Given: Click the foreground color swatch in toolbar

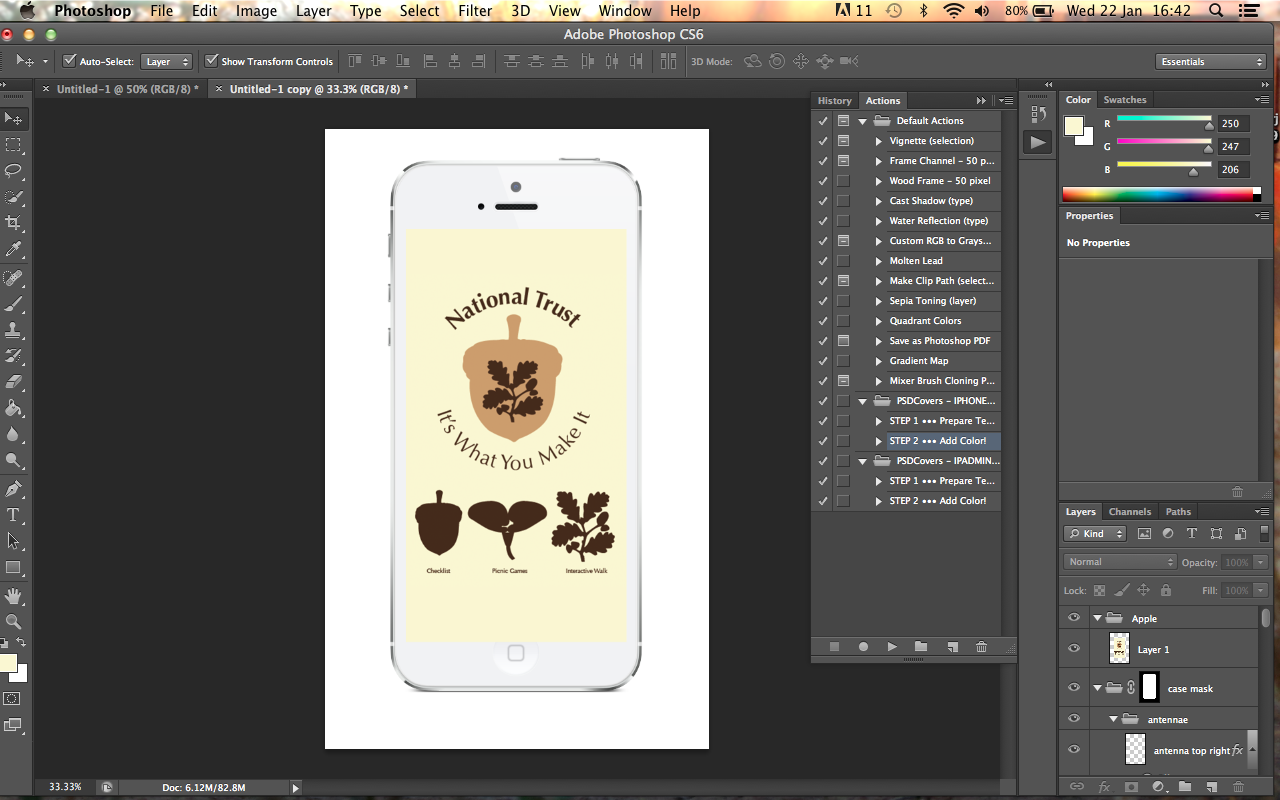Looking at the screenshot, I should click(8, 664).
